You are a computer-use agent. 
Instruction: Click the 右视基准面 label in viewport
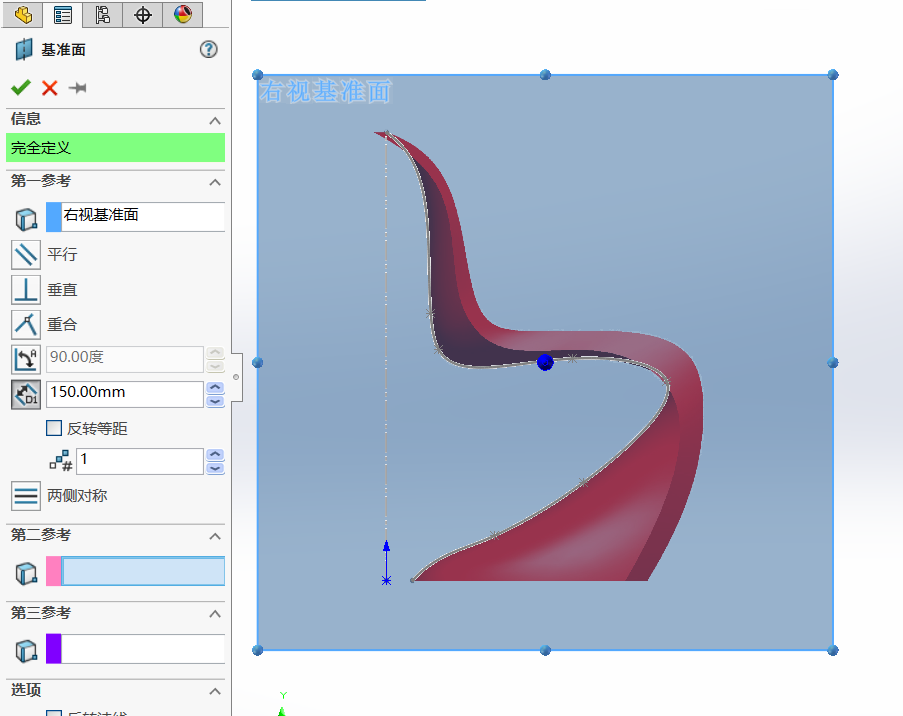(325, 92)
